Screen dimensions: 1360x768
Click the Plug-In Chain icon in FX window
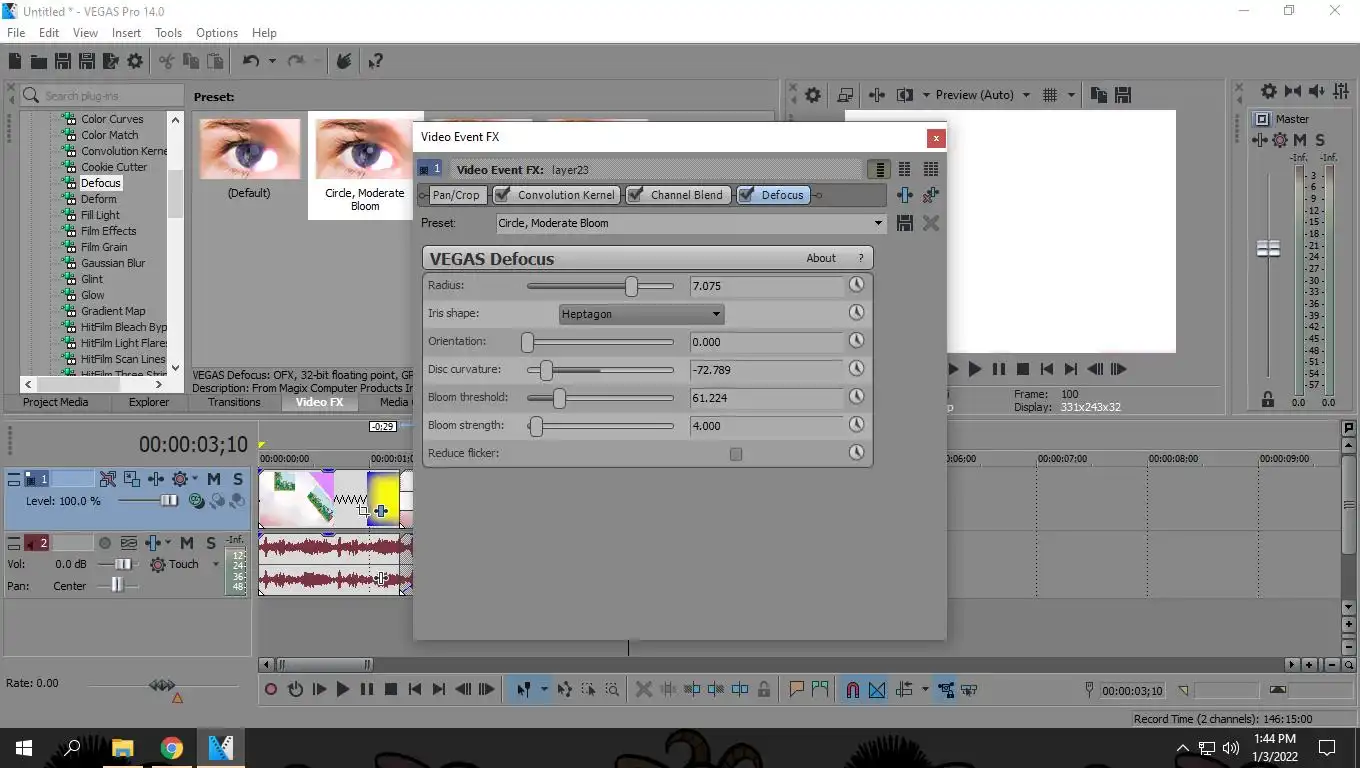(905, 195)
